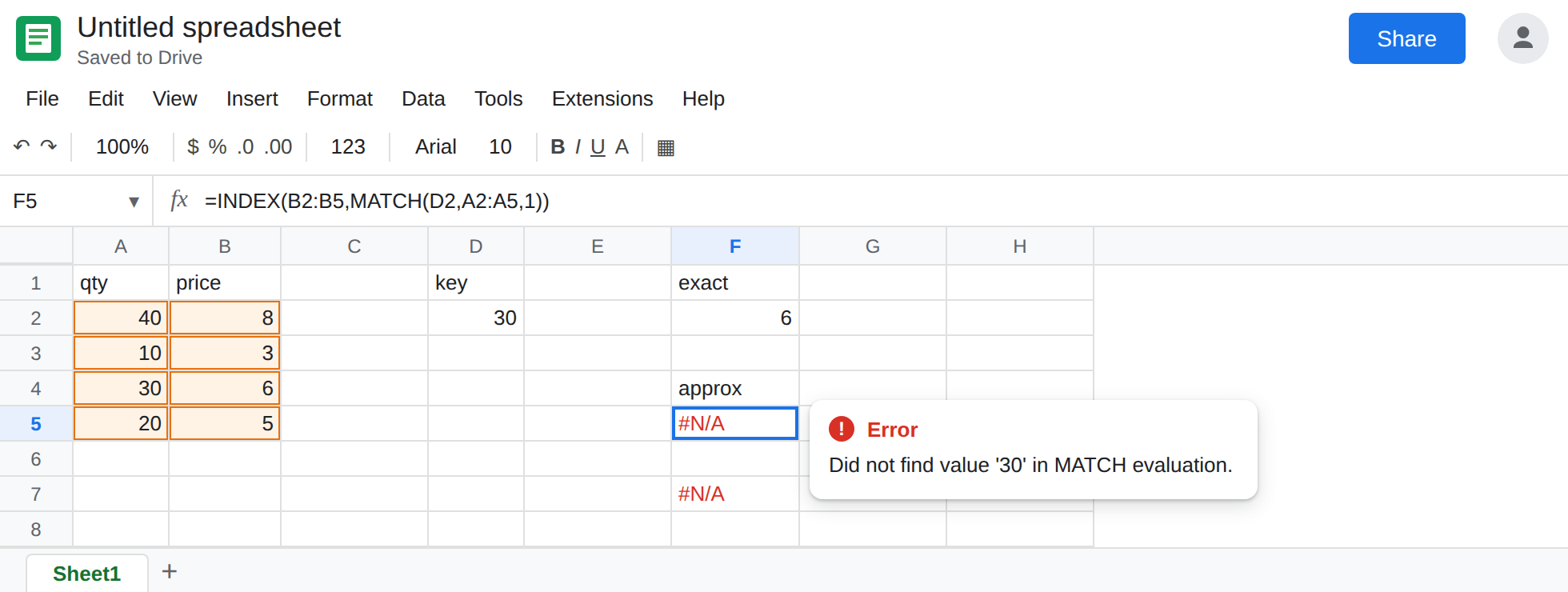Select column A header
This screenshot has height=592, width=1568.
pyautogui.click(x=121, y=246)
